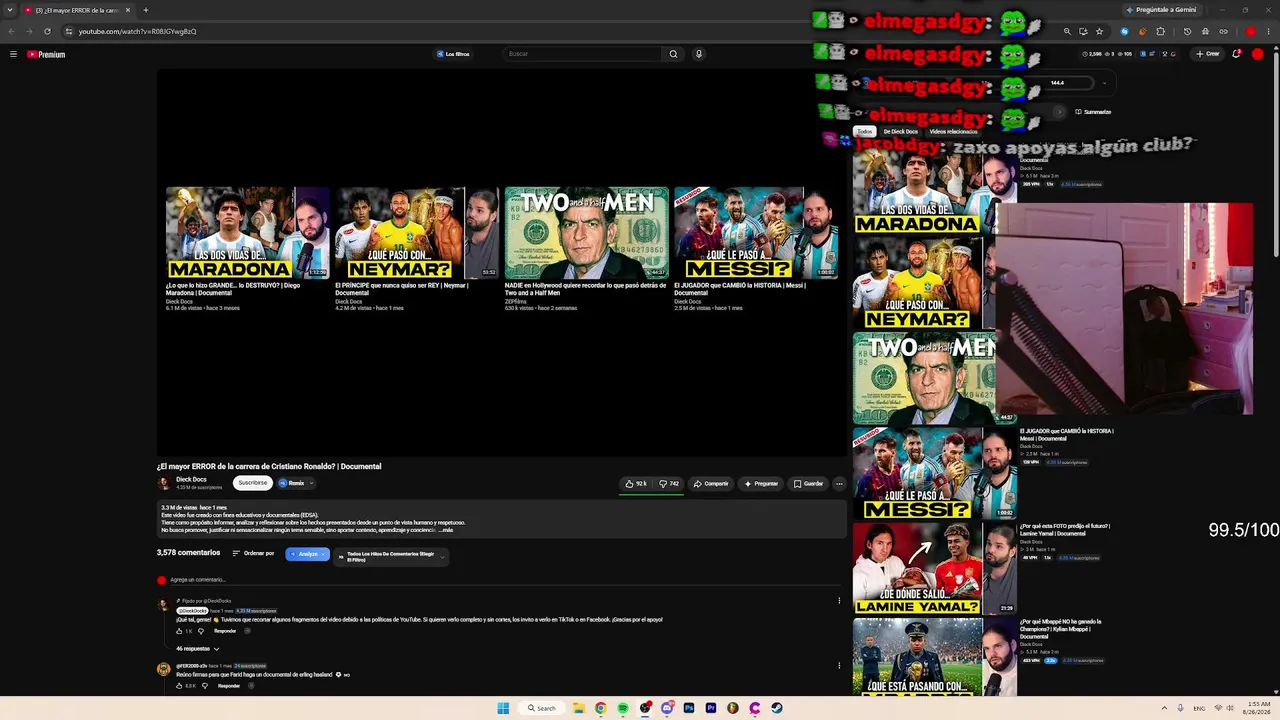Click the Mbappé sidebar video title
Screen dimensions: 1280x720
tap(1061, 629)
